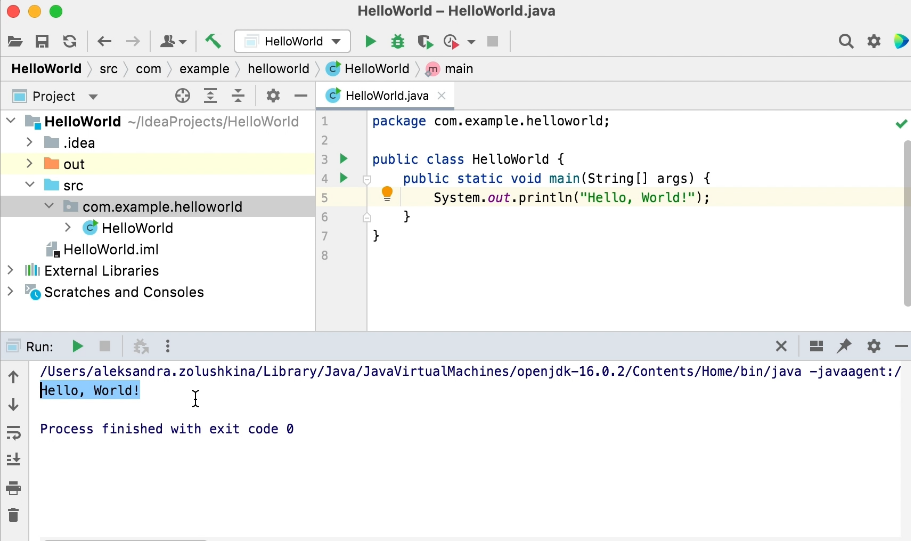The width and height of the screenshot is (911, 541).
Task: Pin the Run tab with the pin icon
Action: point(844,346)
